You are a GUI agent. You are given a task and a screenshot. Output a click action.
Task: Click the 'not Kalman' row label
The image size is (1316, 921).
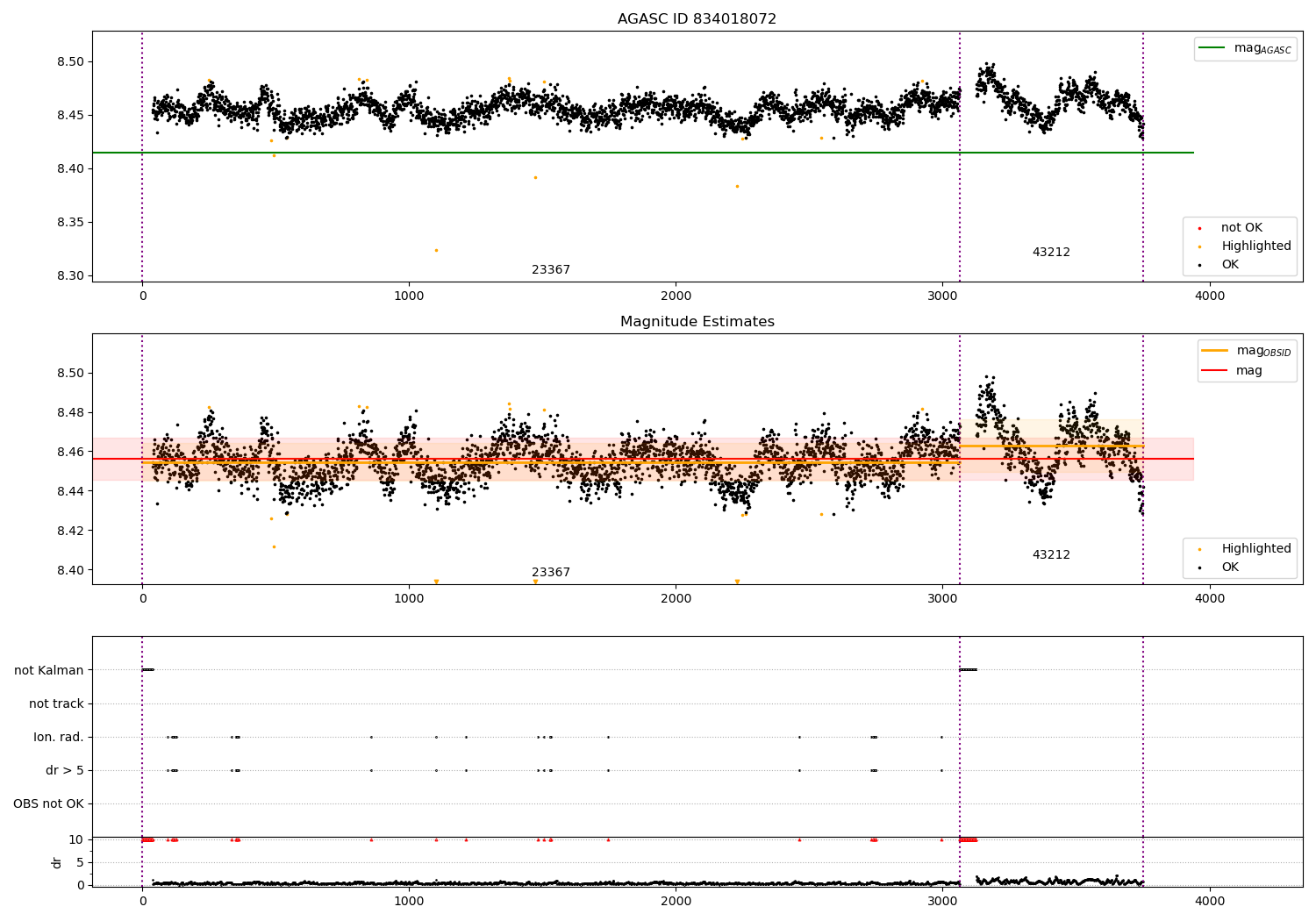click(49, 670)
